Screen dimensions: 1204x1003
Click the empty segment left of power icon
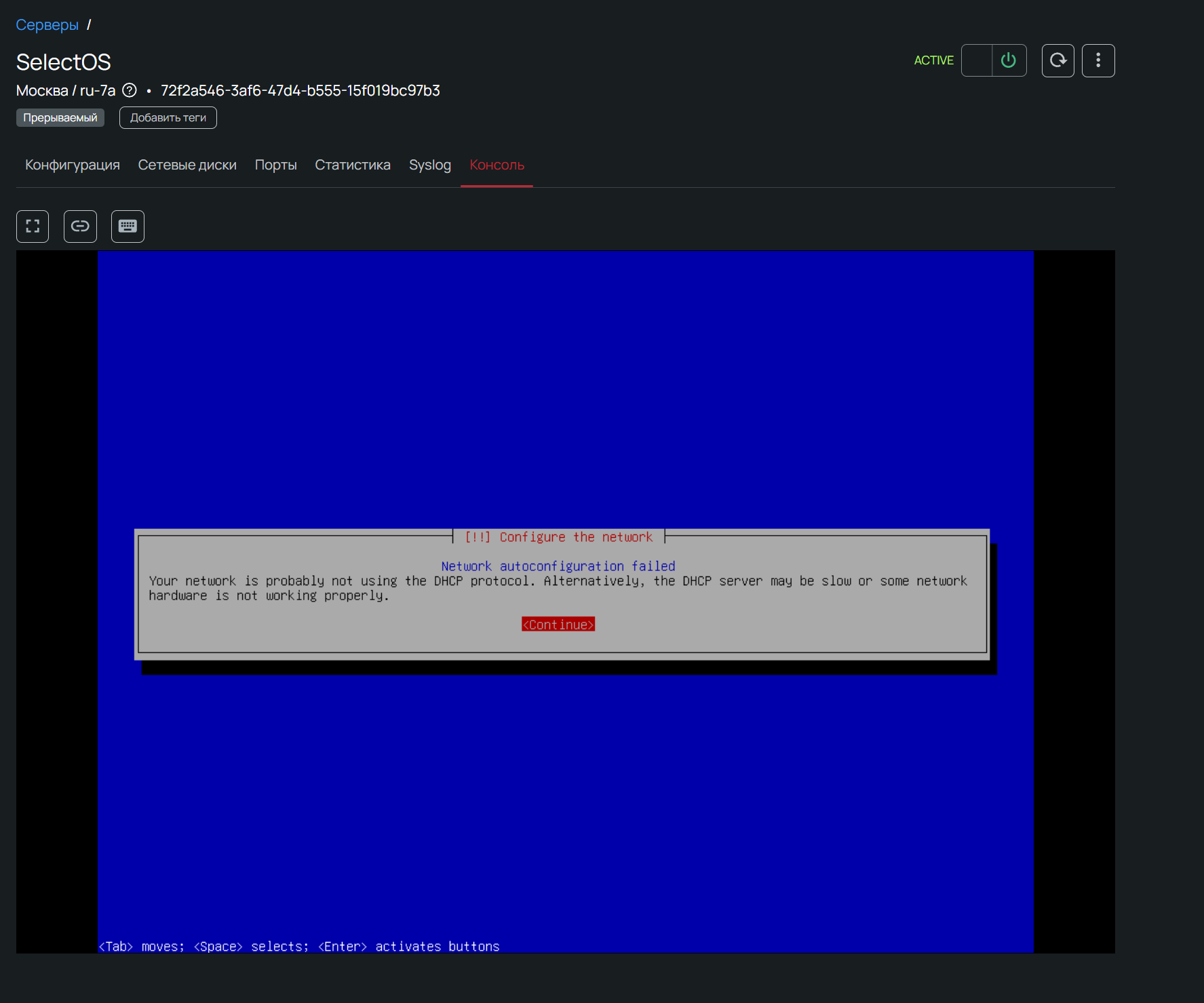(x=977, y=61)
